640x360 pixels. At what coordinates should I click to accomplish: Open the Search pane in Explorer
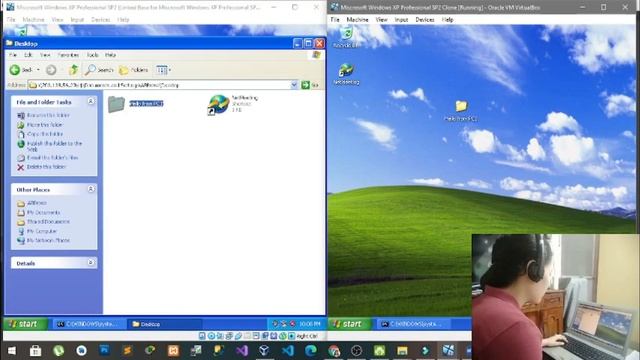(x=99, y=70)
